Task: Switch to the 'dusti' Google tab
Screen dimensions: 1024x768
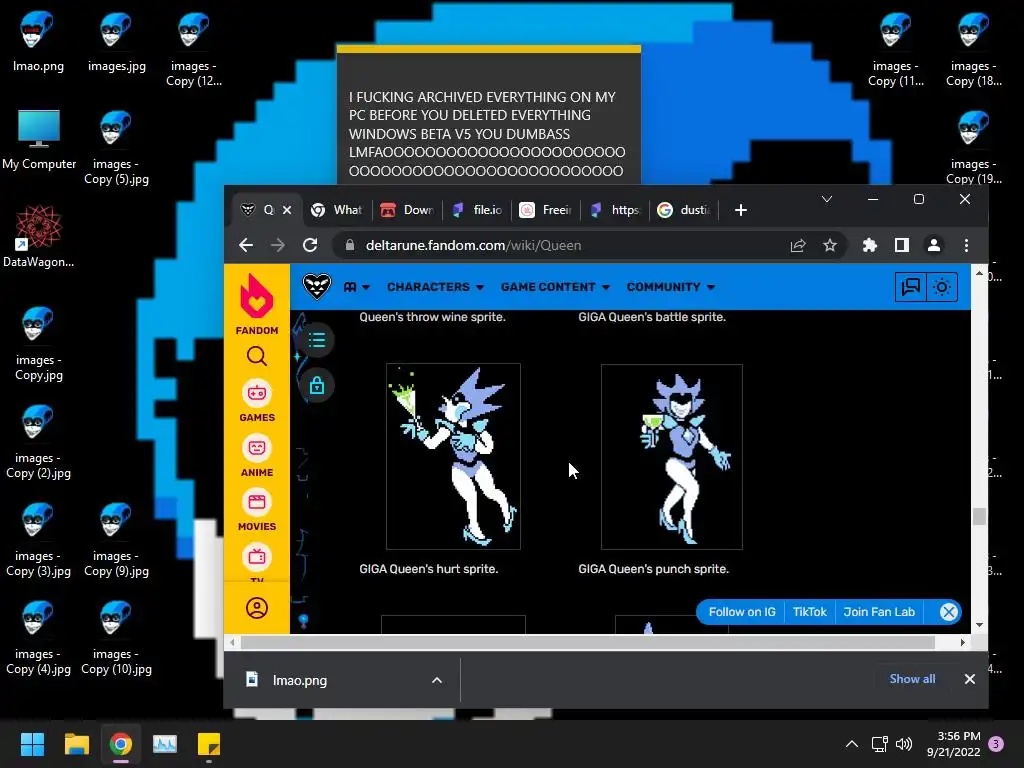Action: pos(684,210)
